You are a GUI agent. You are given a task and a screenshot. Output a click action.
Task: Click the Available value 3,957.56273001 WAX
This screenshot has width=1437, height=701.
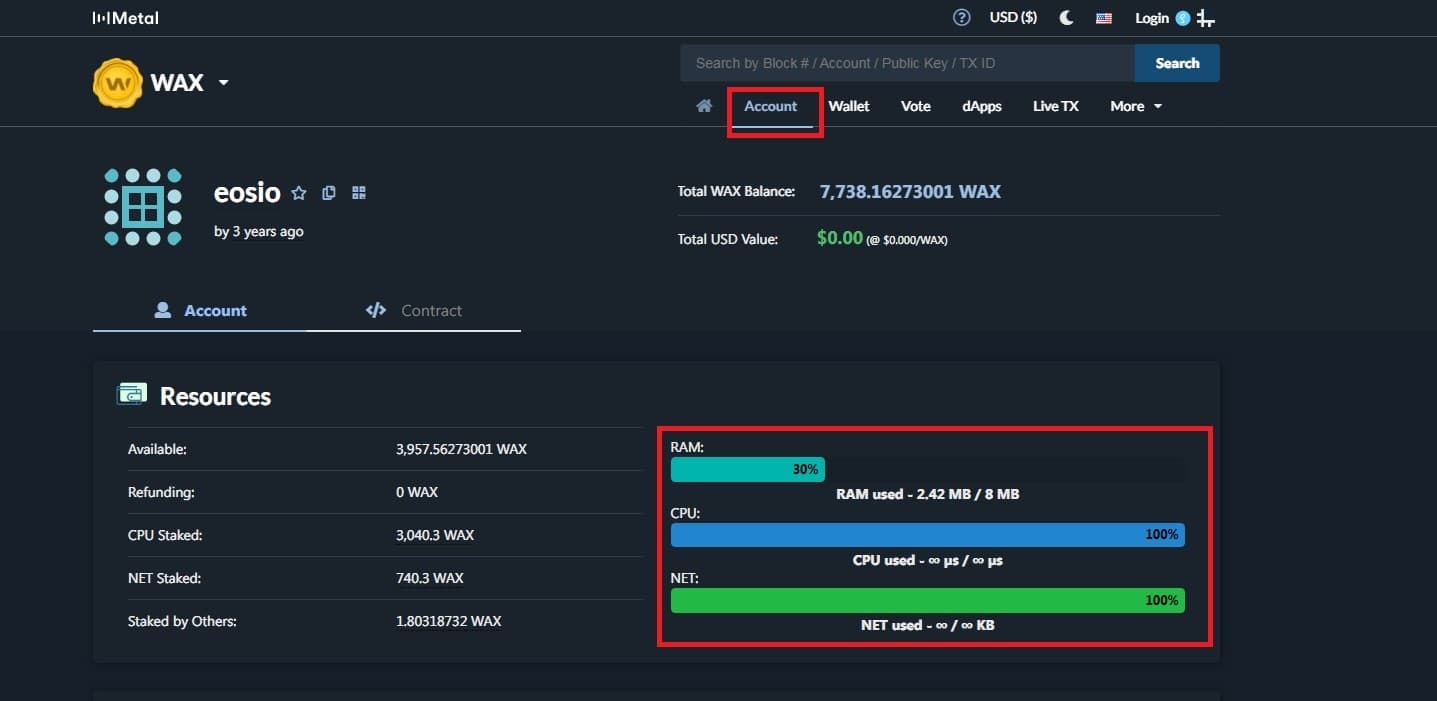461,449
